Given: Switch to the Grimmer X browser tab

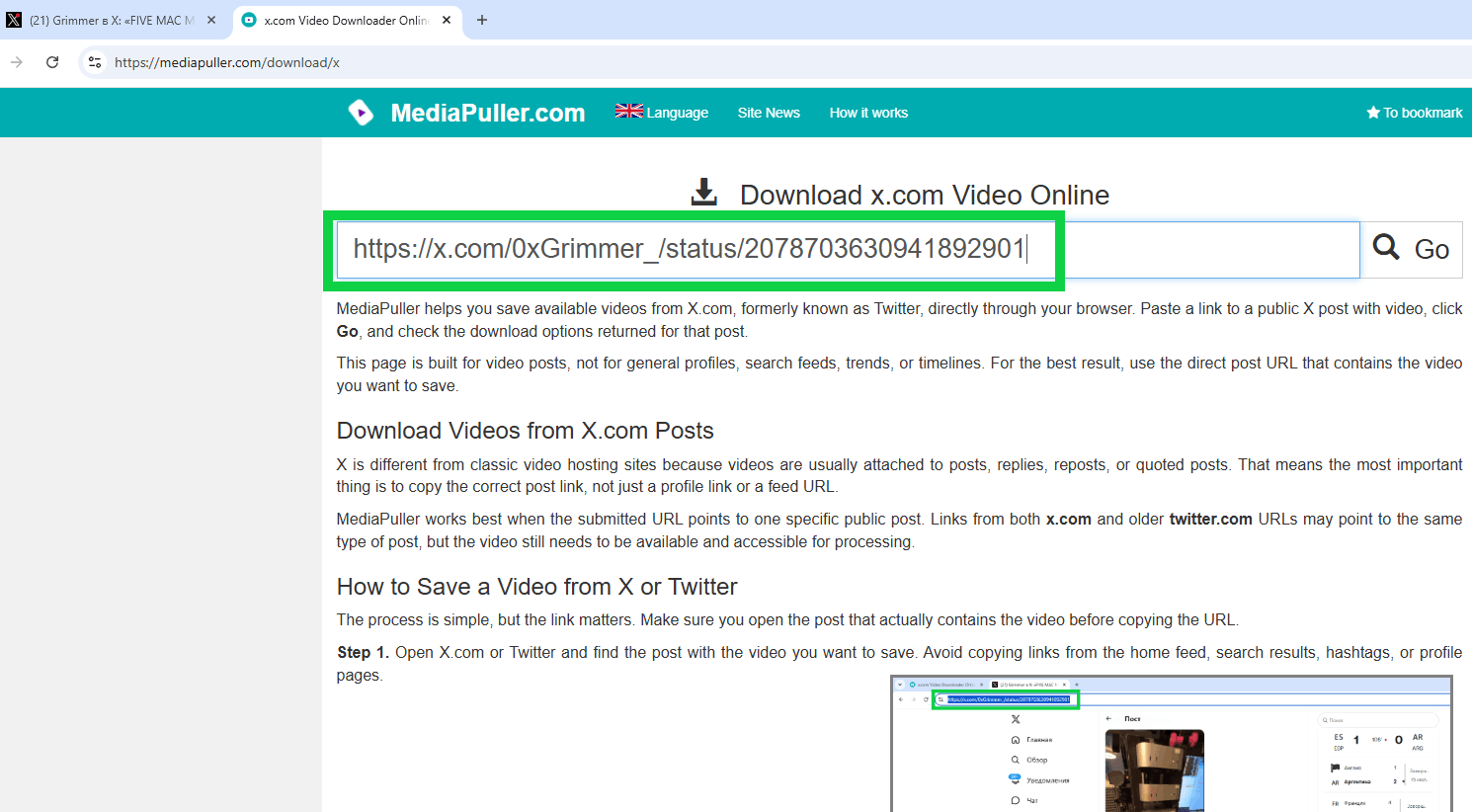Looking at the screenshot, I should 112,20.
